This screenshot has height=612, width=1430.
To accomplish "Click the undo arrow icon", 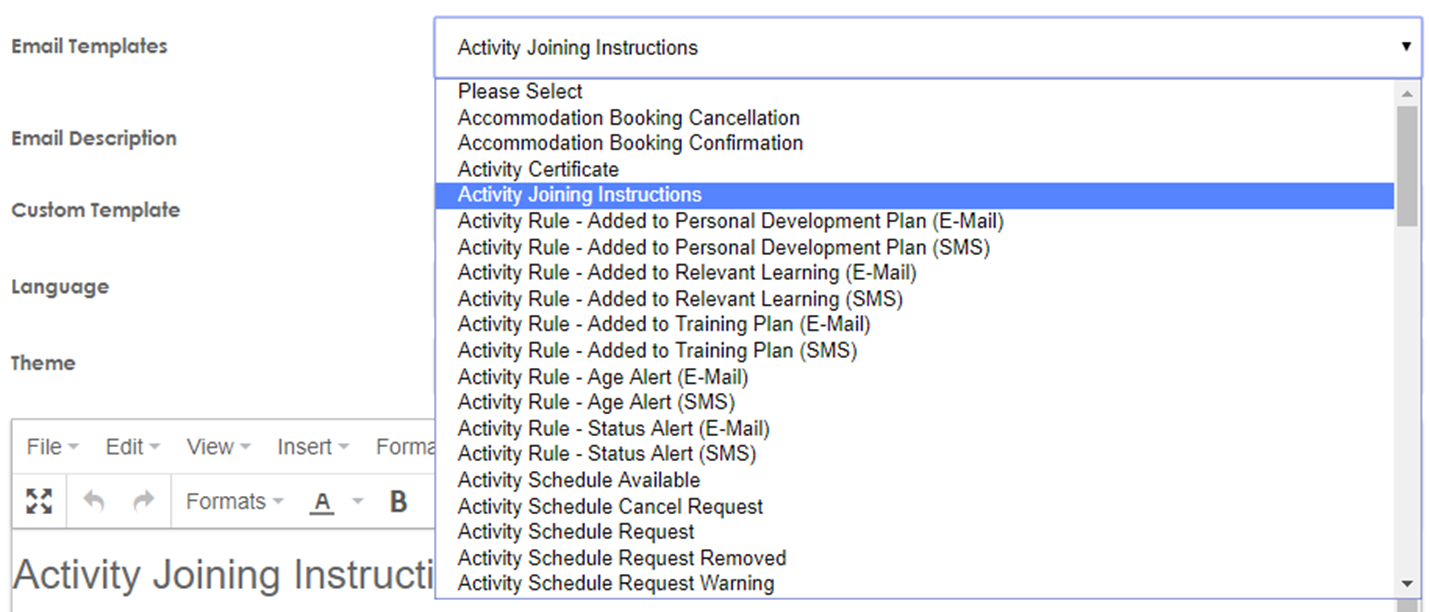I will [x=93, y=501].
